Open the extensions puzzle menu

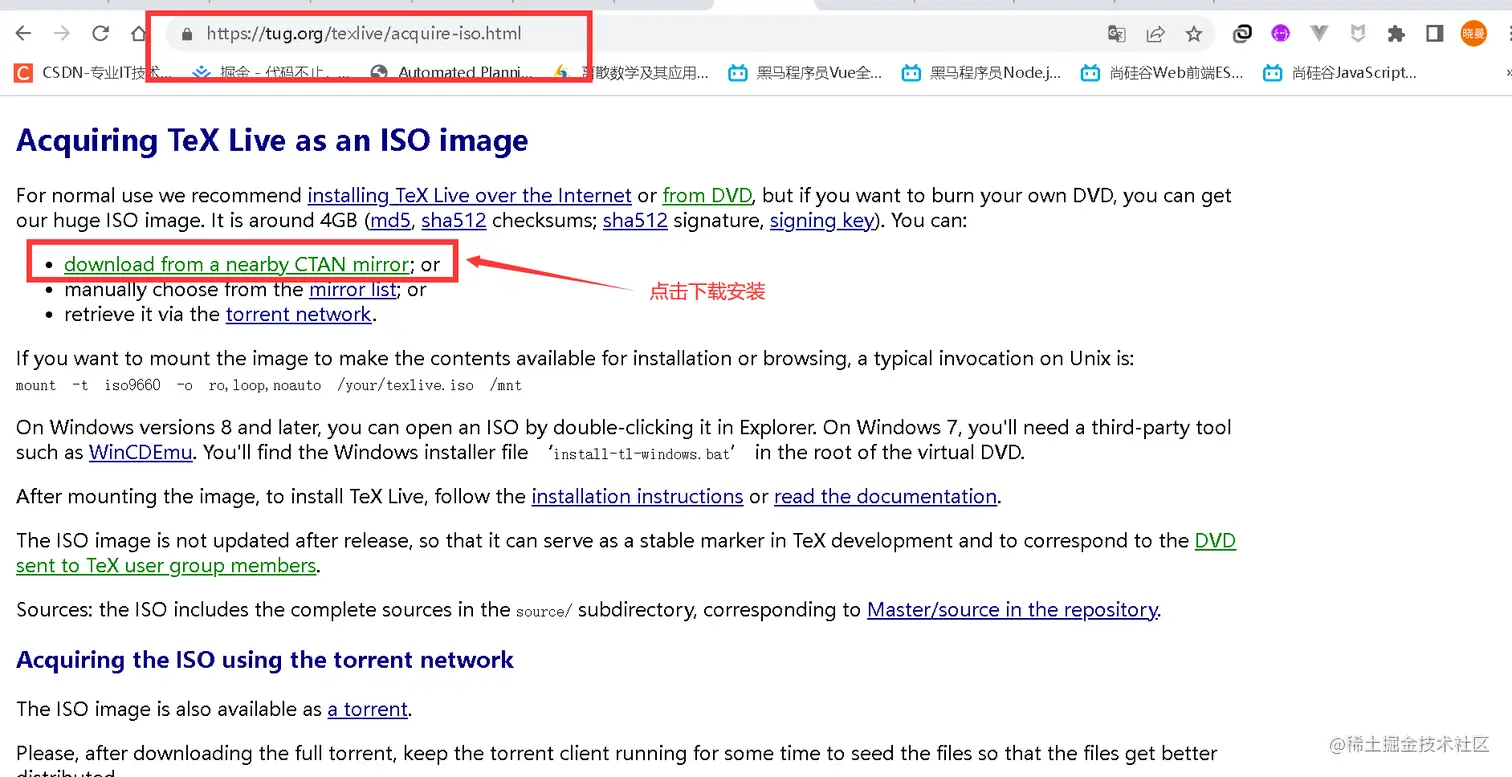pyautogui.click(x=1396, y=34)
